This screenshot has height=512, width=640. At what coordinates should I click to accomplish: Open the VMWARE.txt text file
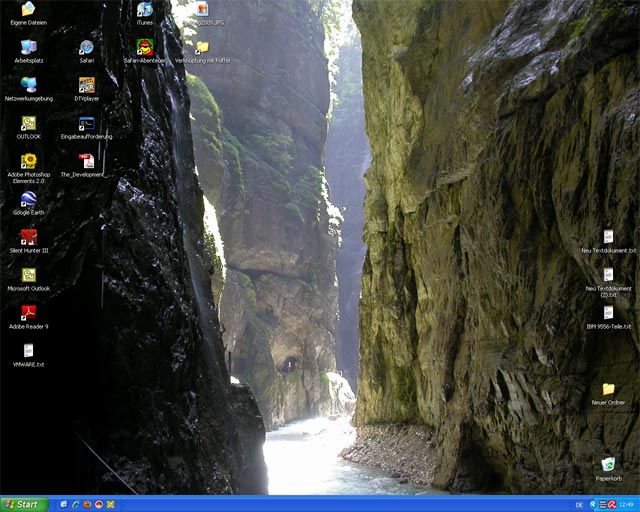click(28, 351)
